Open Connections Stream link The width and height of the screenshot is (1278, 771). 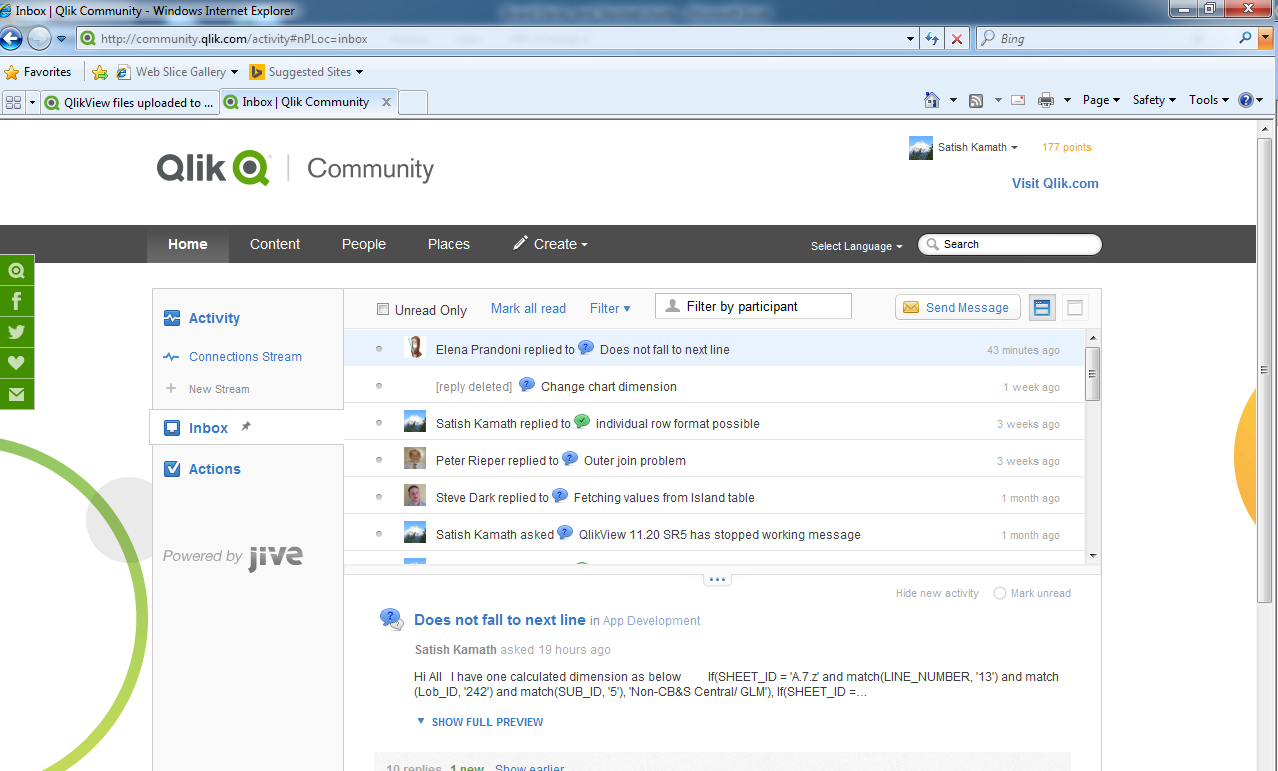pyautogui.click(x=245, y=357)
